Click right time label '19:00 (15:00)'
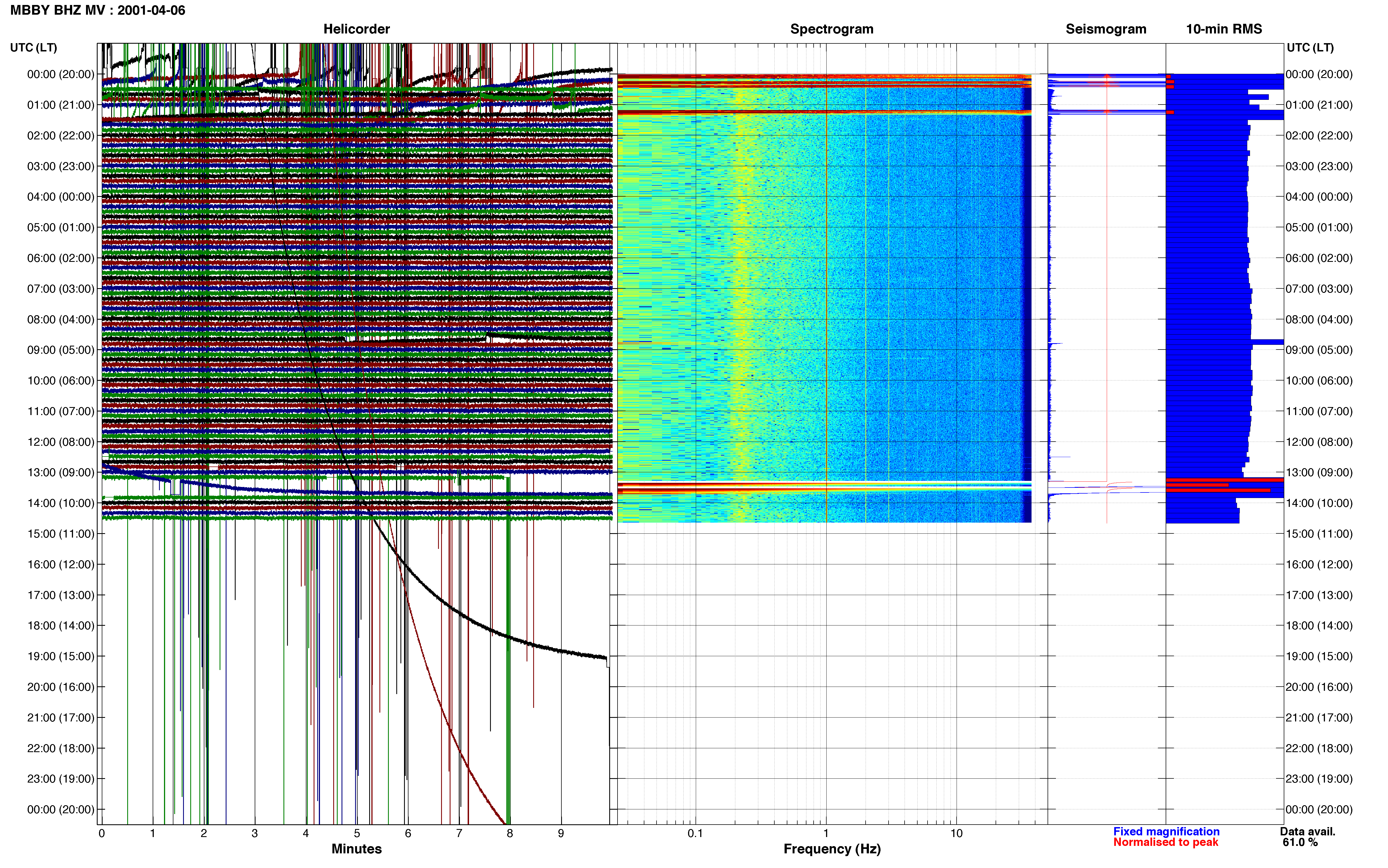The height and width of the screenshot is (868, 1388). [x=1319, y=656]
